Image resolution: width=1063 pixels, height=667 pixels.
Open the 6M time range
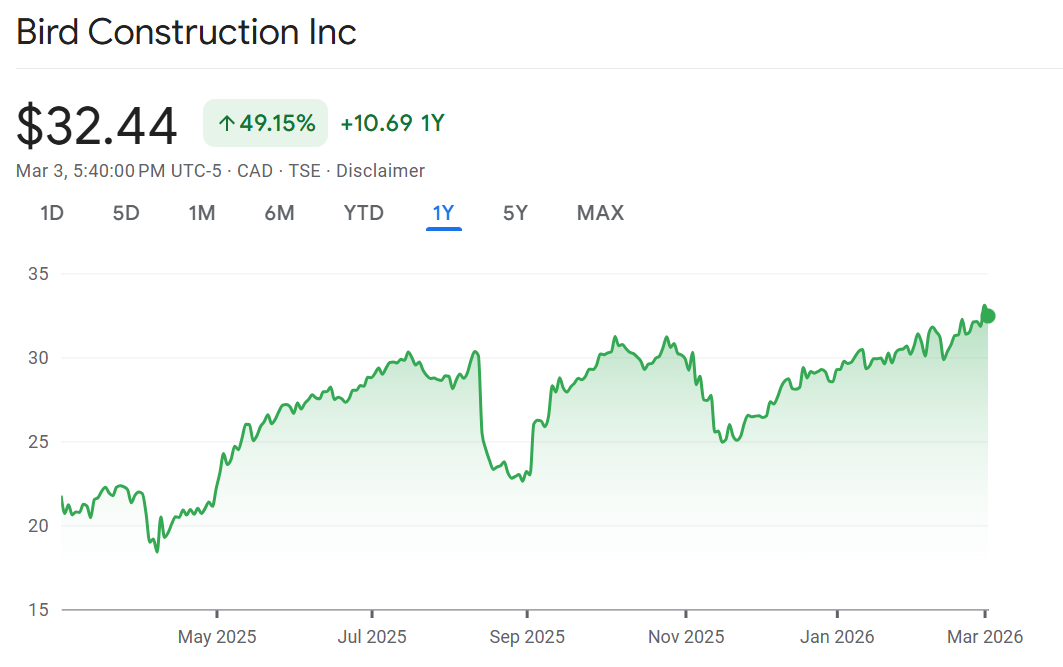pos(279,213)
